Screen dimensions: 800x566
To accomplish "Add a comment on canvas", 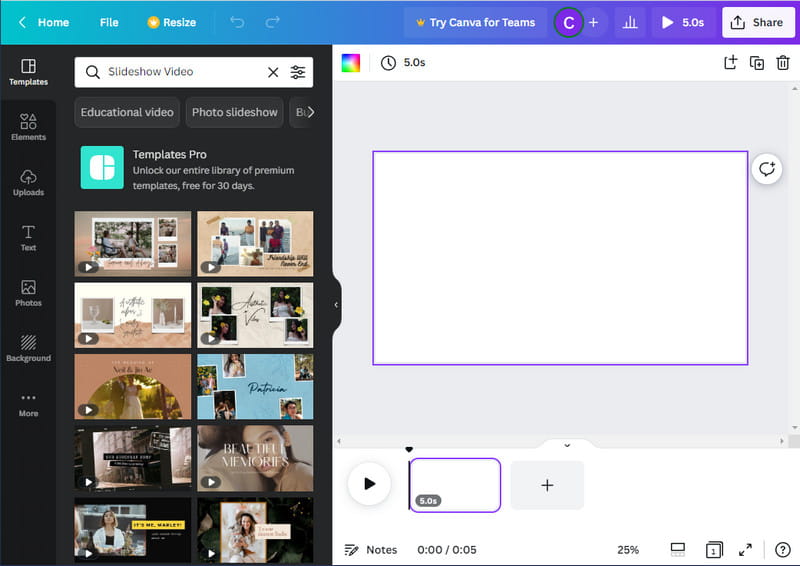I will [766, 169].
